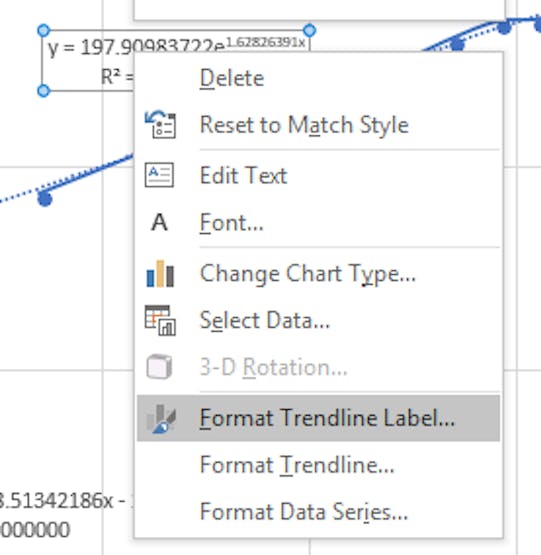
Task: Click the letter A Font icon
Action: 159,223
